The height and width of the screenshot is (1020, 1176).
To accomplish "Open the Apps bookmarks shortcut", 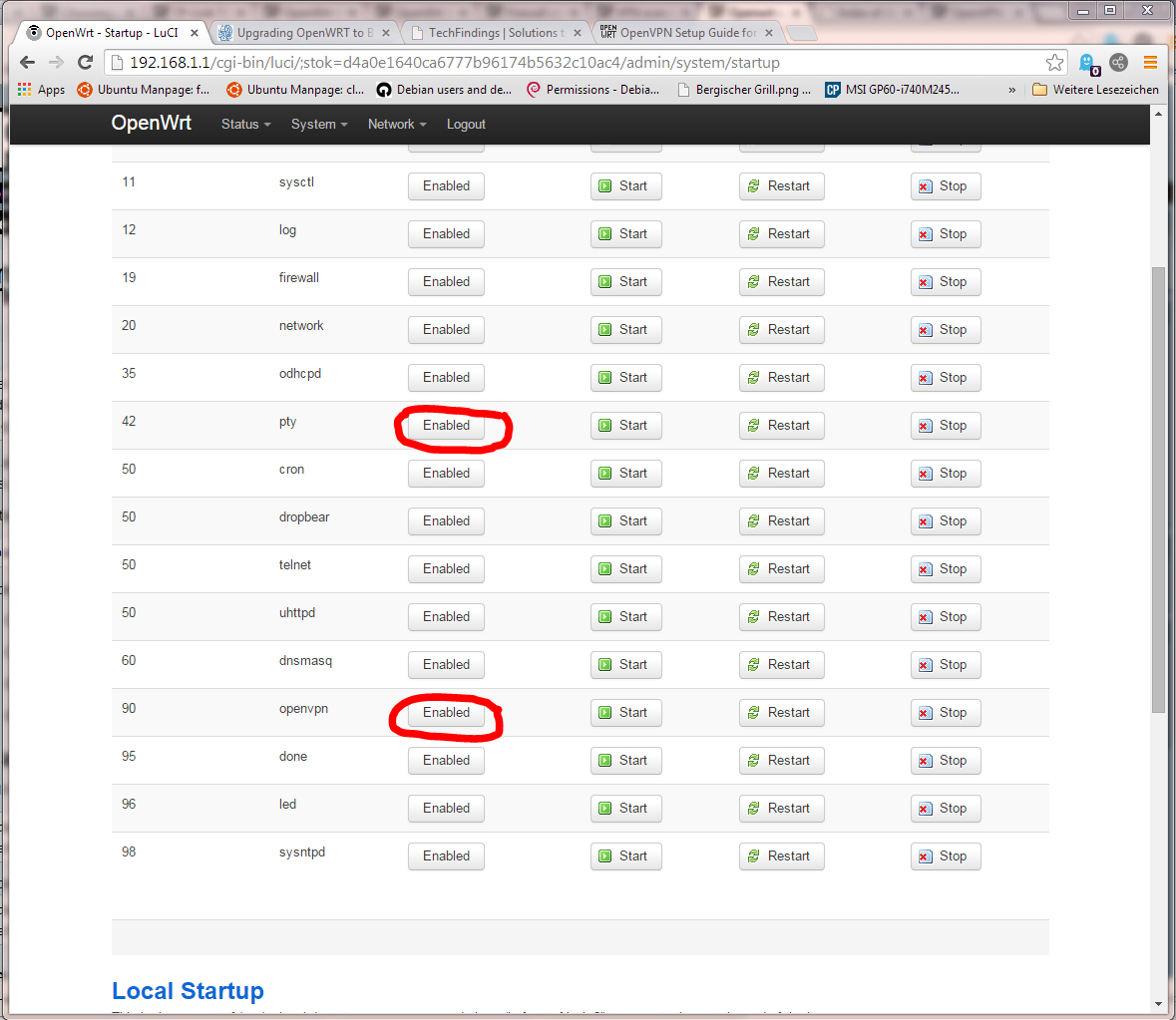I will [x=41, y=90].
